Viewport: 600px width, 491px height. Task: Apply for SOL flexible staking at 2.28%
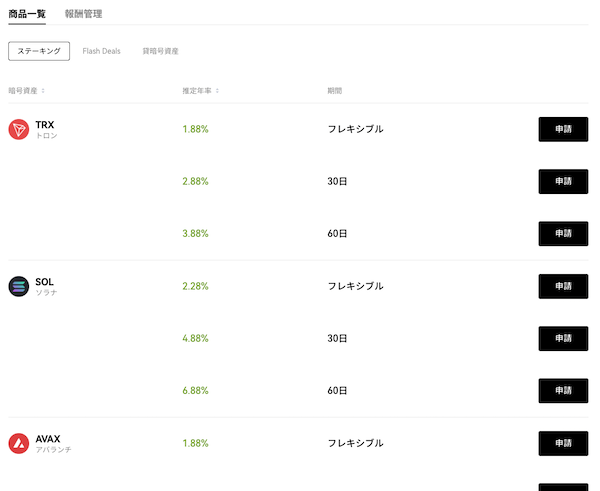click(563, 286)
